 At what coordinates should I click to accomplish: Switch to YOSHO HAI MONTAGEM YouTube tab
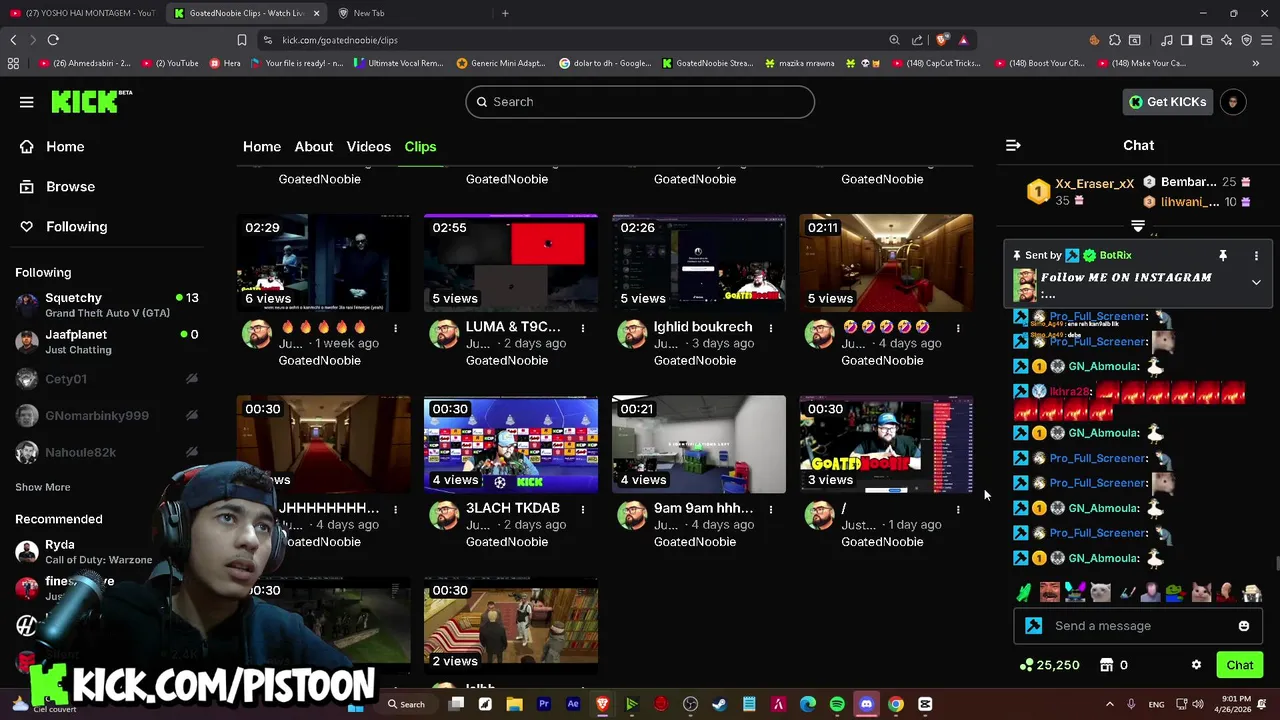point(82,13)
